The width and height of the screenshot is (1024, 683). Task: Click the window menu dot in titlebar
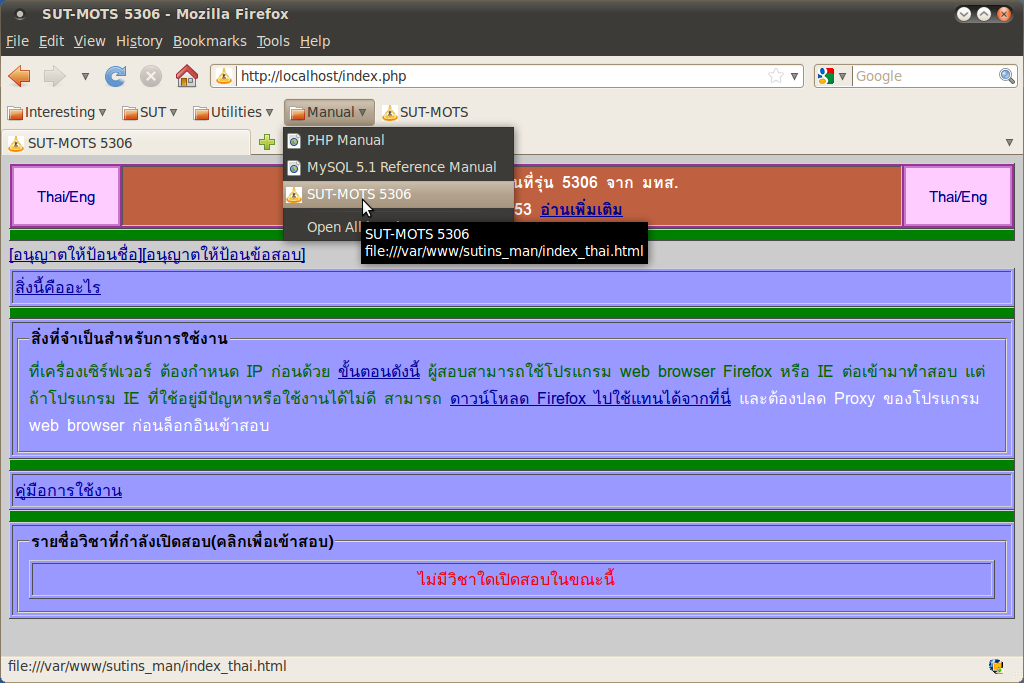[x=20, y=14]
